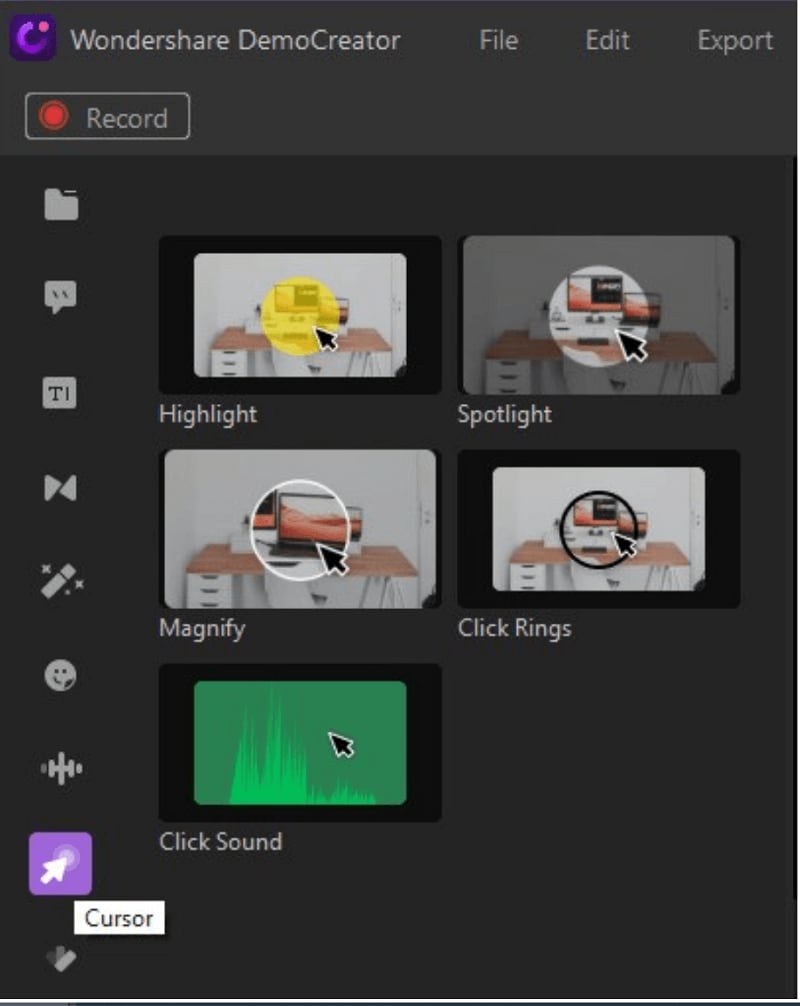Open the Media Library folder icon
The width and height of the screenshot is (800, 1006).
61,205
